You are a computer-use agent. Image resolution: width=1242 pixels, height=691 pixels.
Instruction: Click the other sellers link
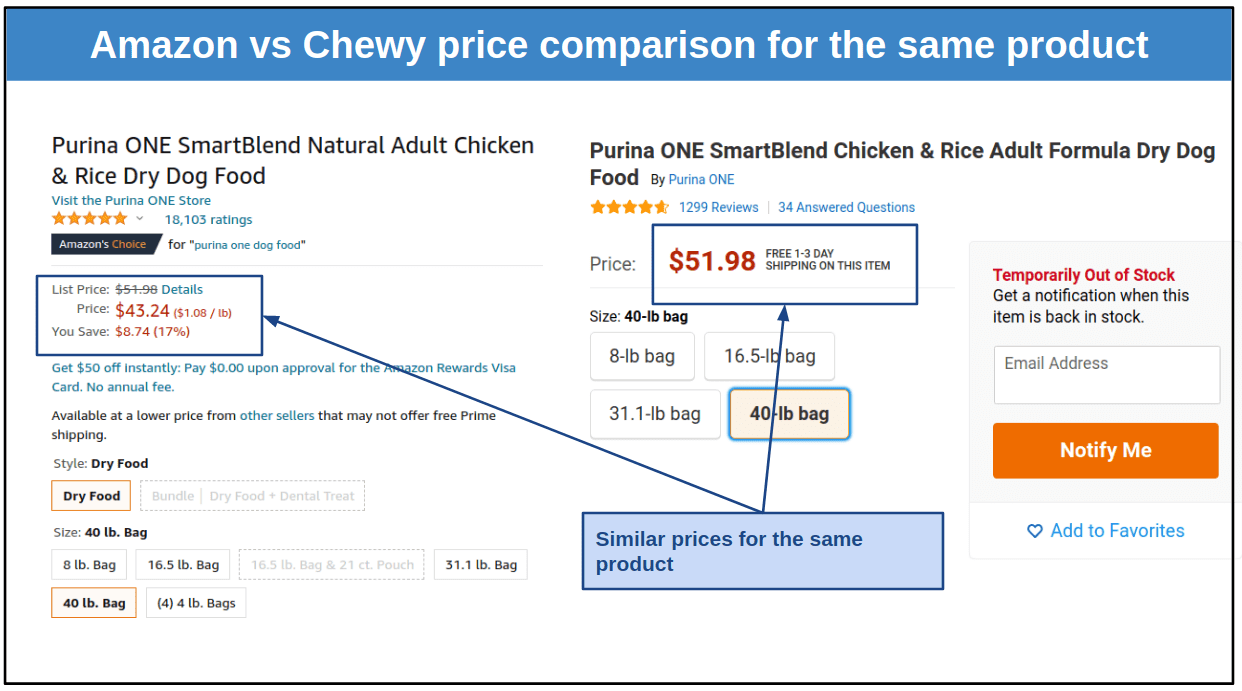(277, 415)
